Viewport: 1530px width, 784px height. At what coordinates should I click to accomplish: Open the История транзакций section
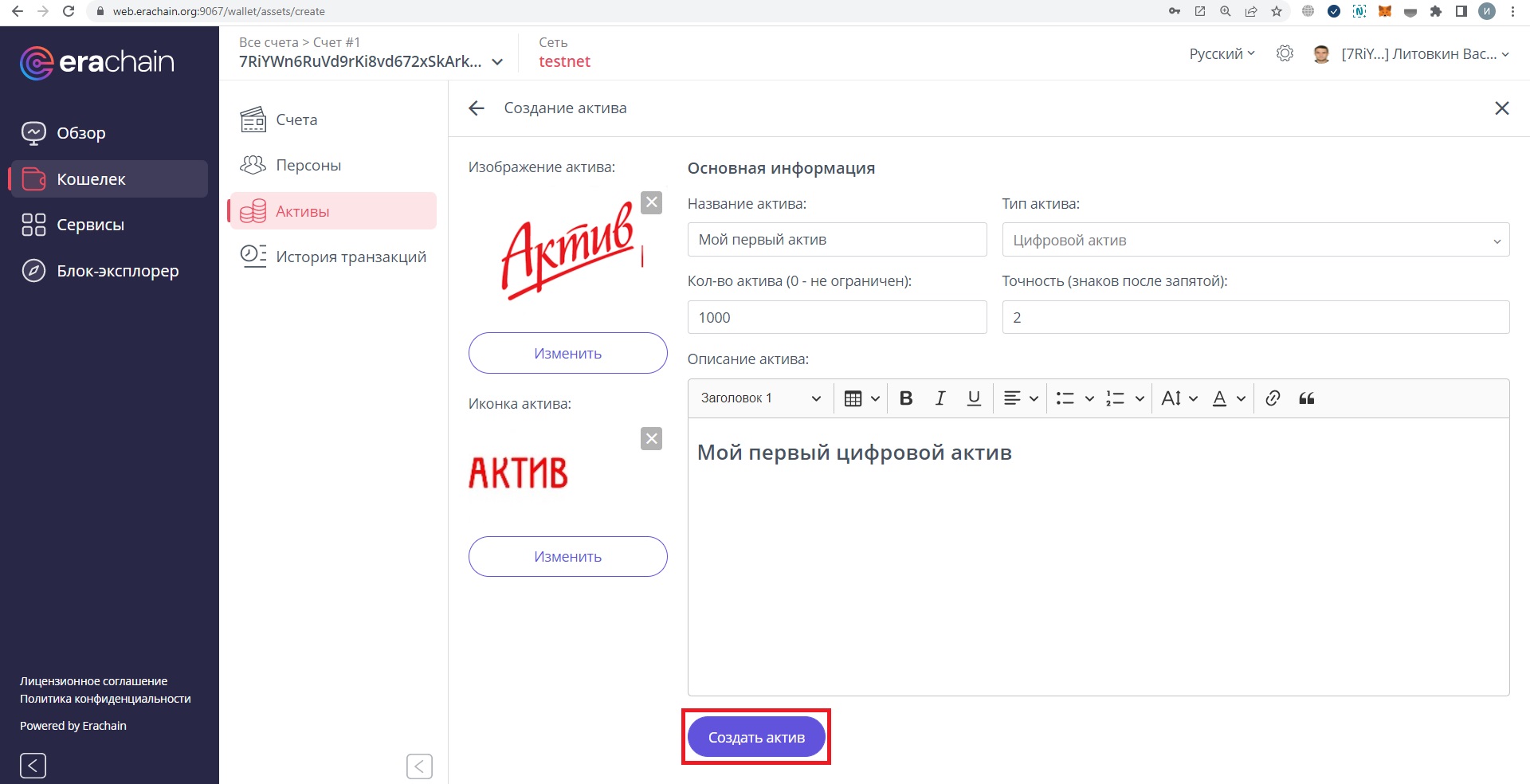[x=351, y=256]
